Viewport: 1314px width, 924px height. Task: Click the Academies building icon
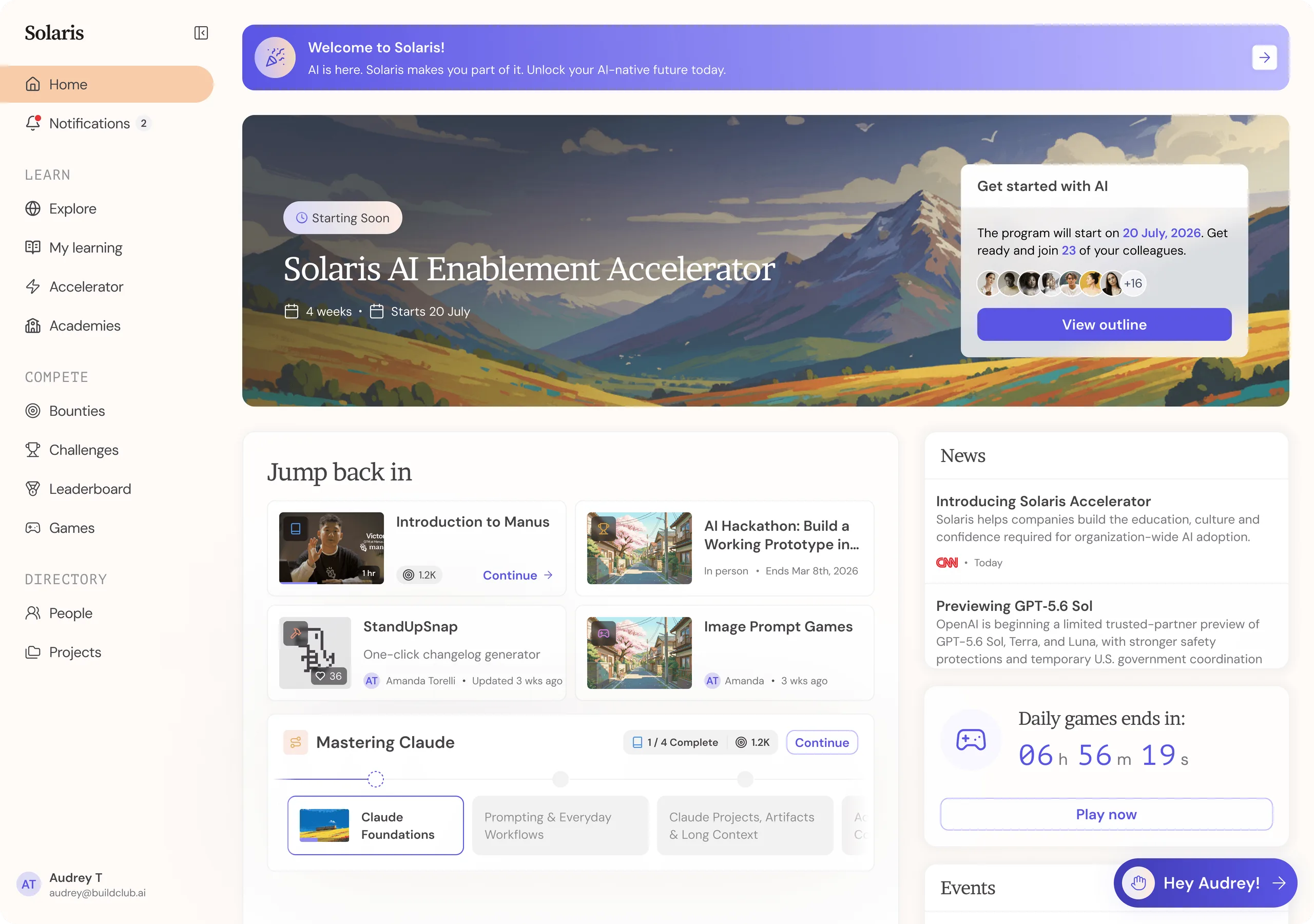click(33, 325)
